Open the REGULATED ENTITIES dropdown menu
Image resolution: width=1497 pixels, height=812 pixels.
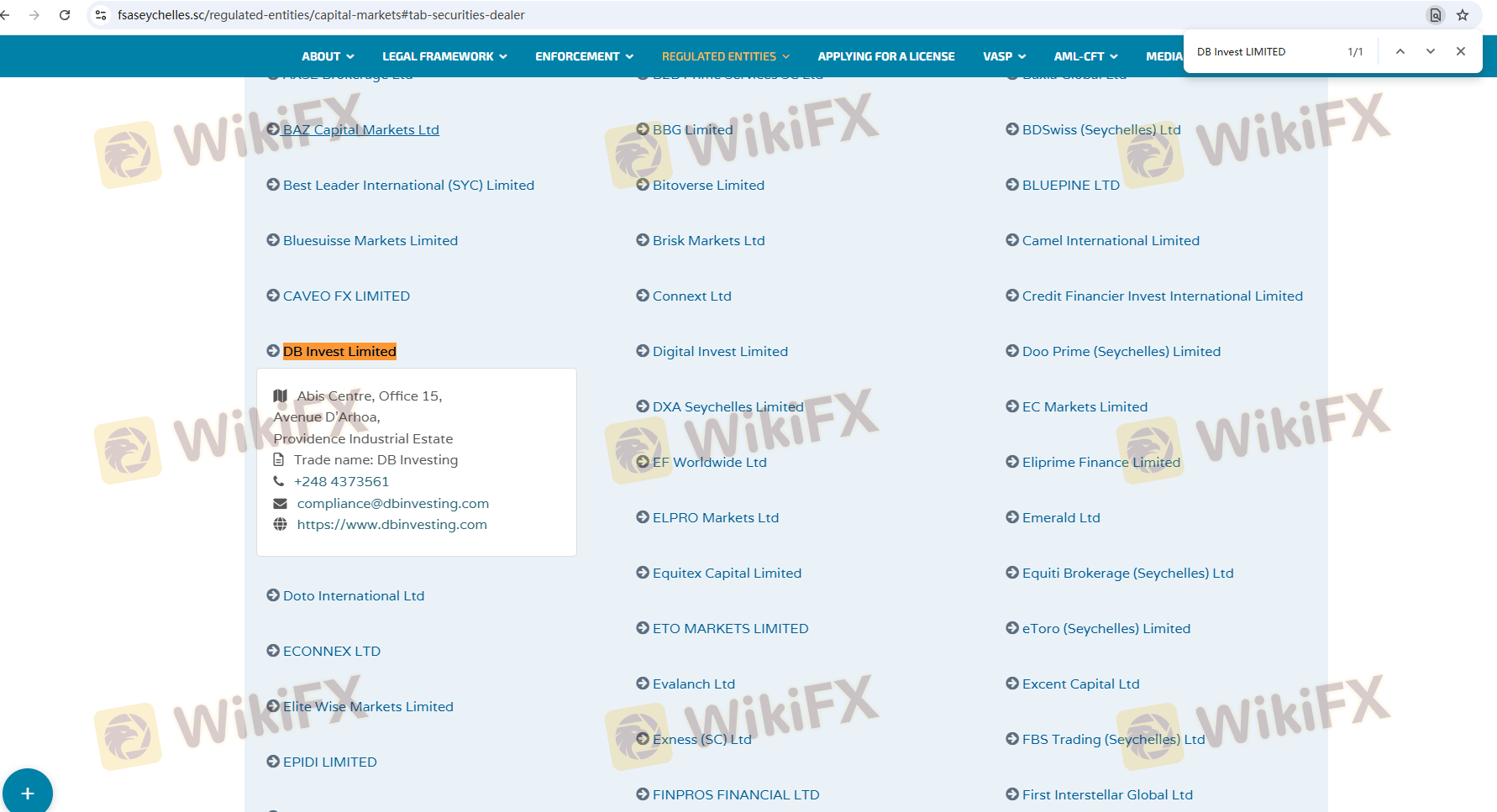[x=726, y=56]
